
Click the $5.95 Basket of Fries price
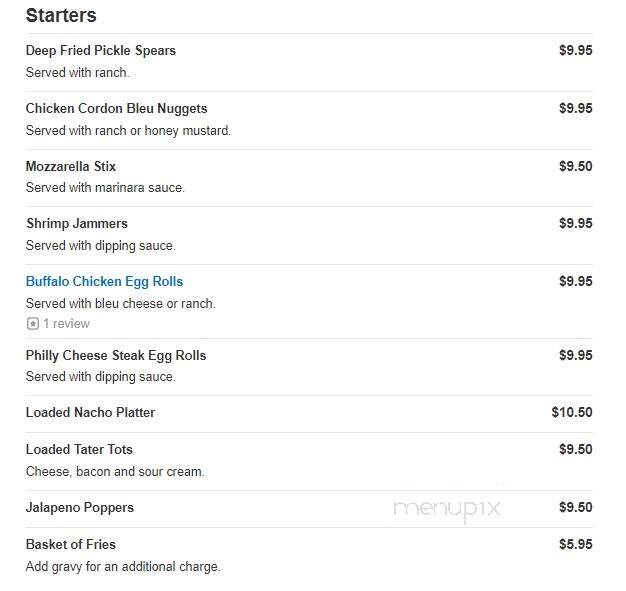(x=575, y=545)
